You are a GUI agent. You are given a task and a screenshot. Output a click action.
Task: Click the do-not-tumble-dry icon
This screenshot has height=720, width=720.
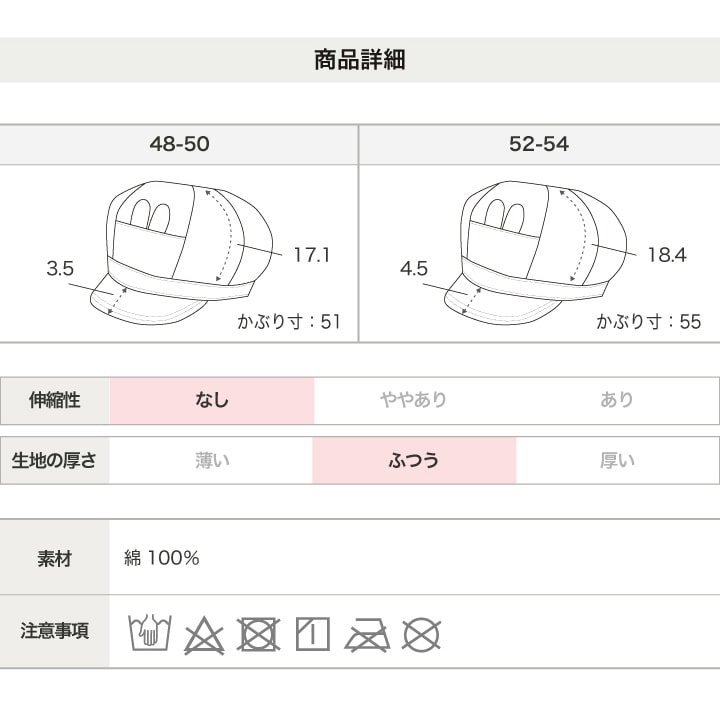pos(258,634)
